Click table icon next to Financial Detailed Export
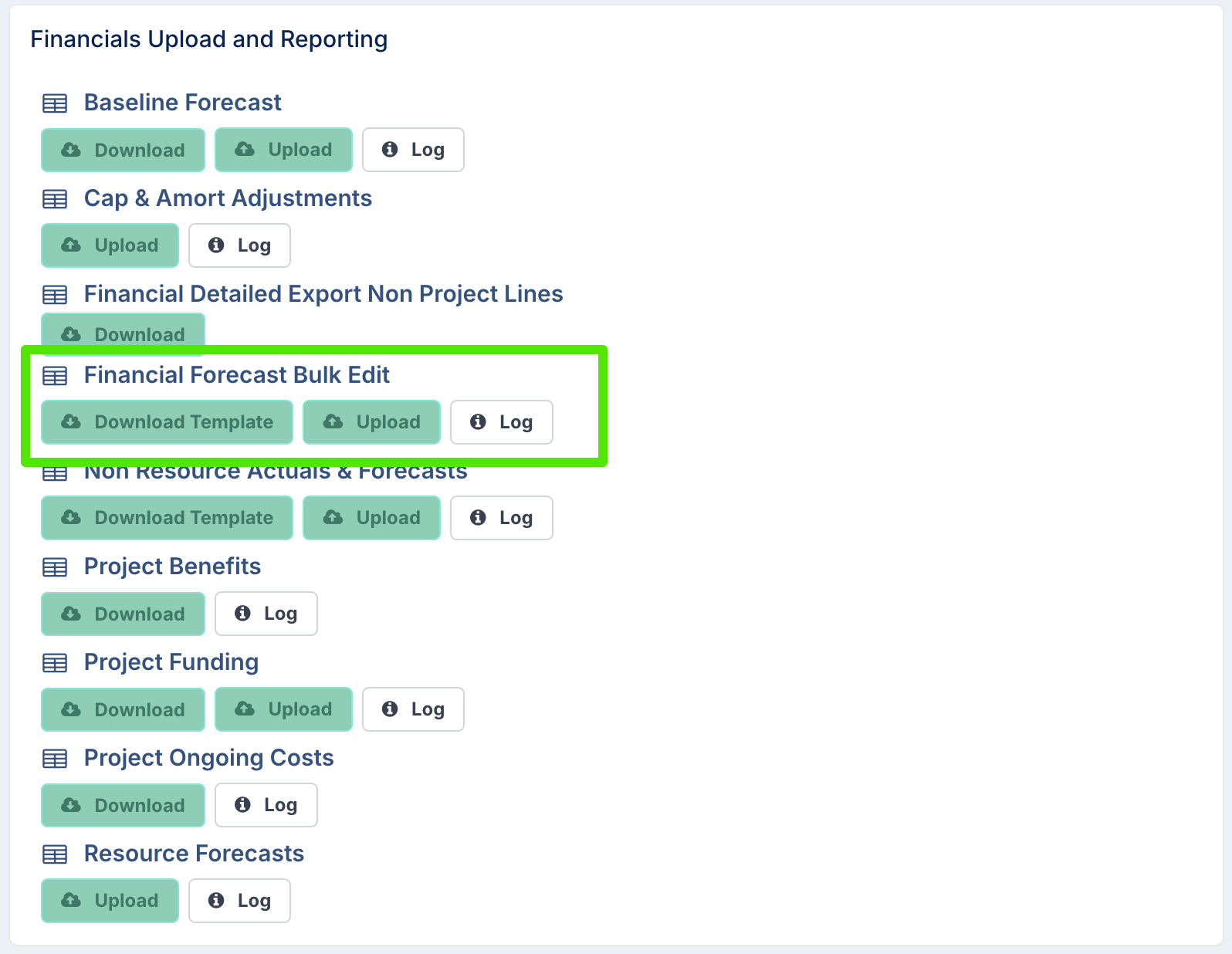Viewport: 1232px width, 954px height. click(x=55, y=295)
